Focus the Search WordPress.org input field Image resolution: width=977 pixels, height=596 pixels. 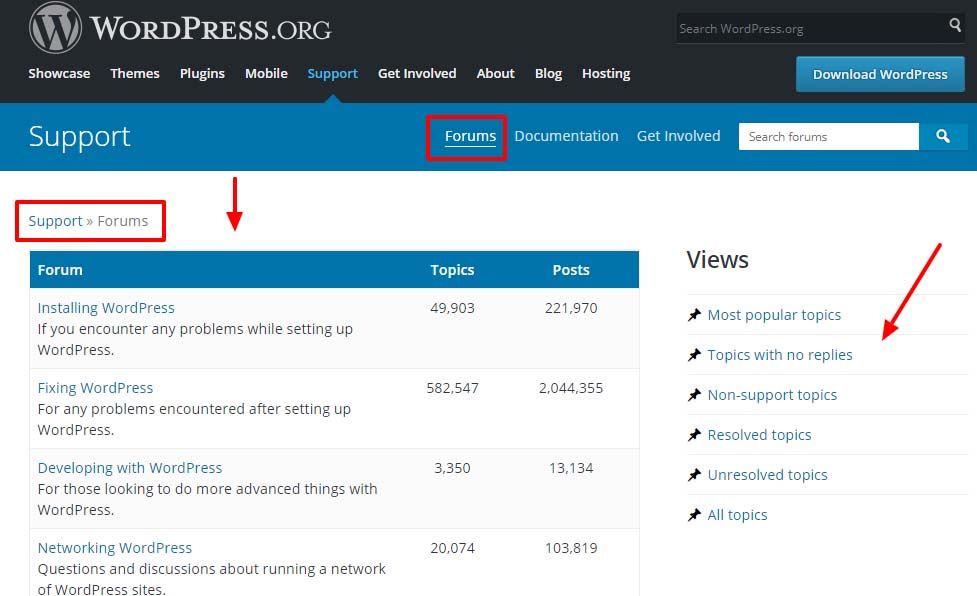810,28
